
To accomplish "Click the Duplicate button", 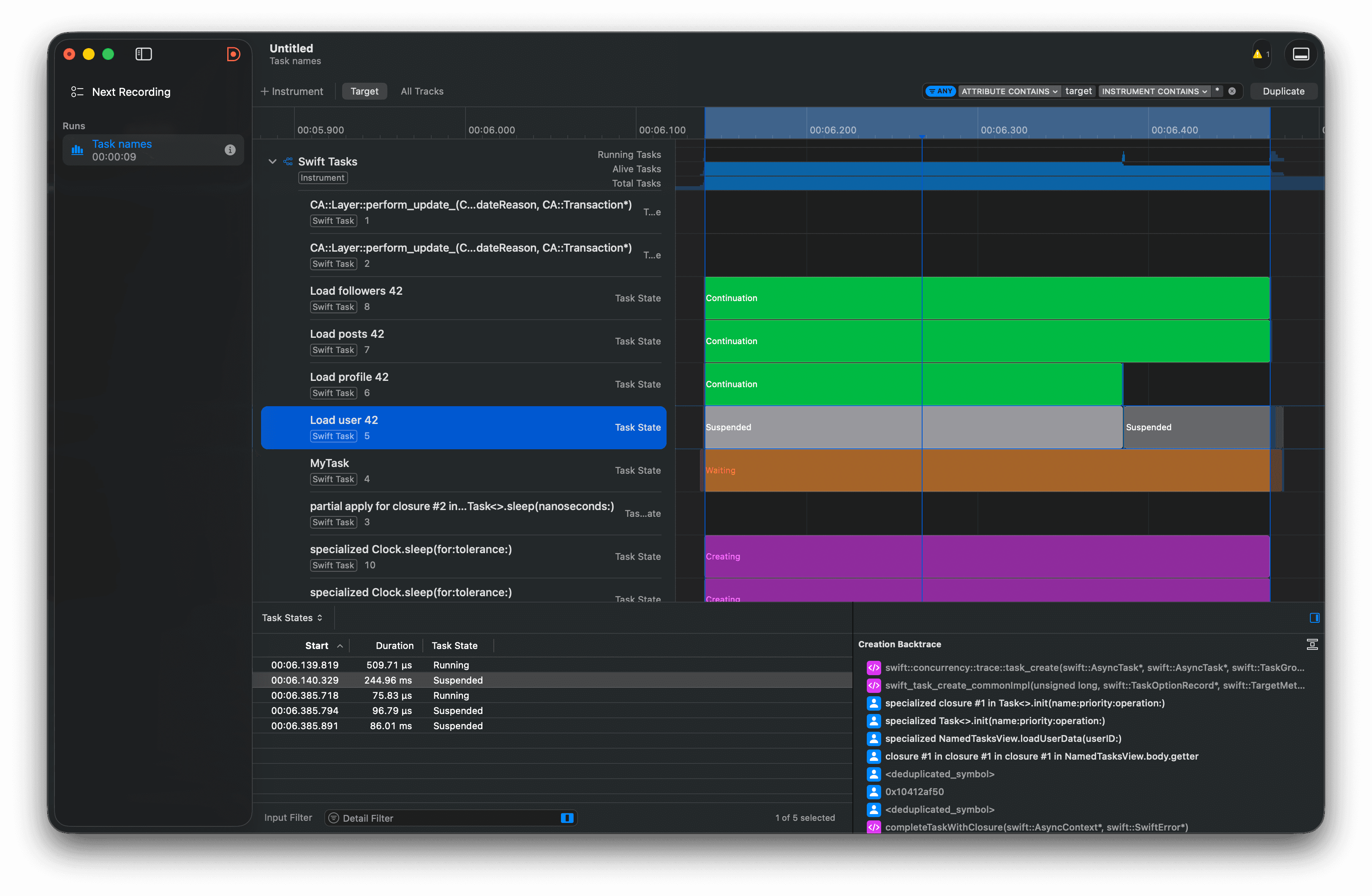I will (1283, 91).
